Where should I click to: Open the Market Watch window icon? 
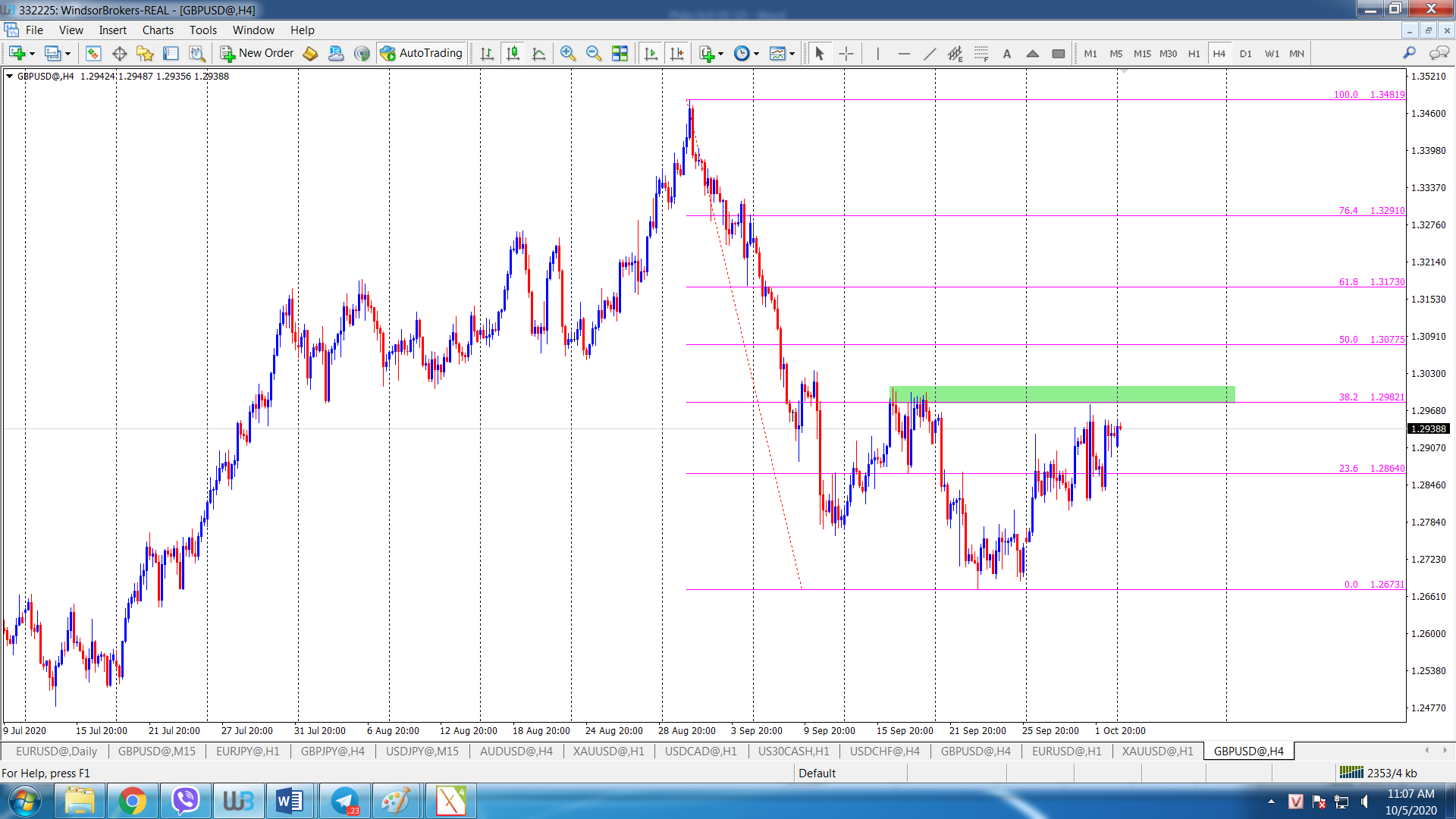pyautogui.click(x=93, y=53)
